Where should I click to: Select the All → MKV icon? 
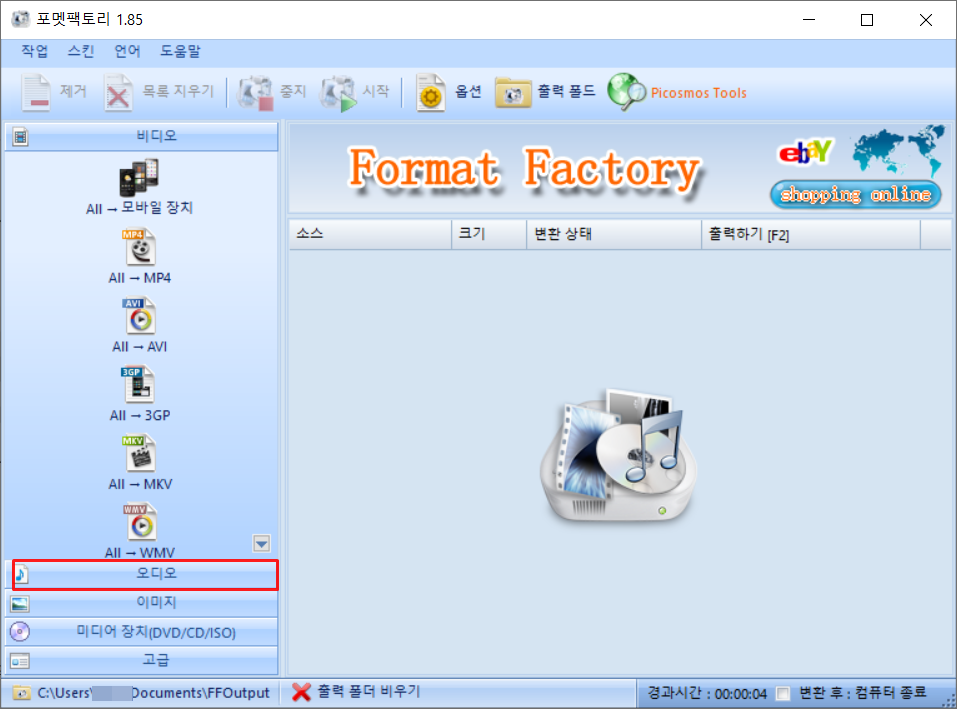[x=140, y=453]
